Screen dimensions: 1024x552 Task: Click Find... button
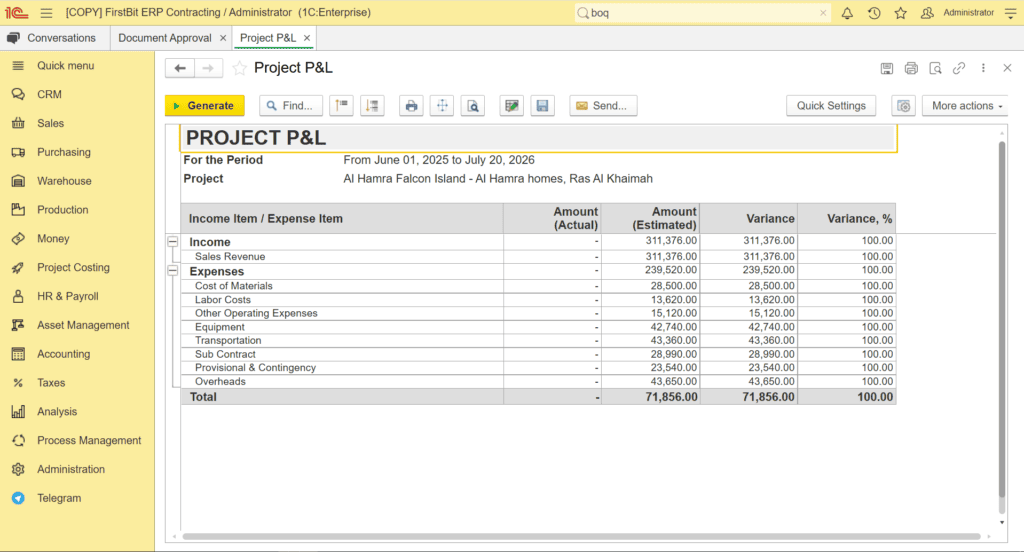pyautogui.click(x=291, y=106)
